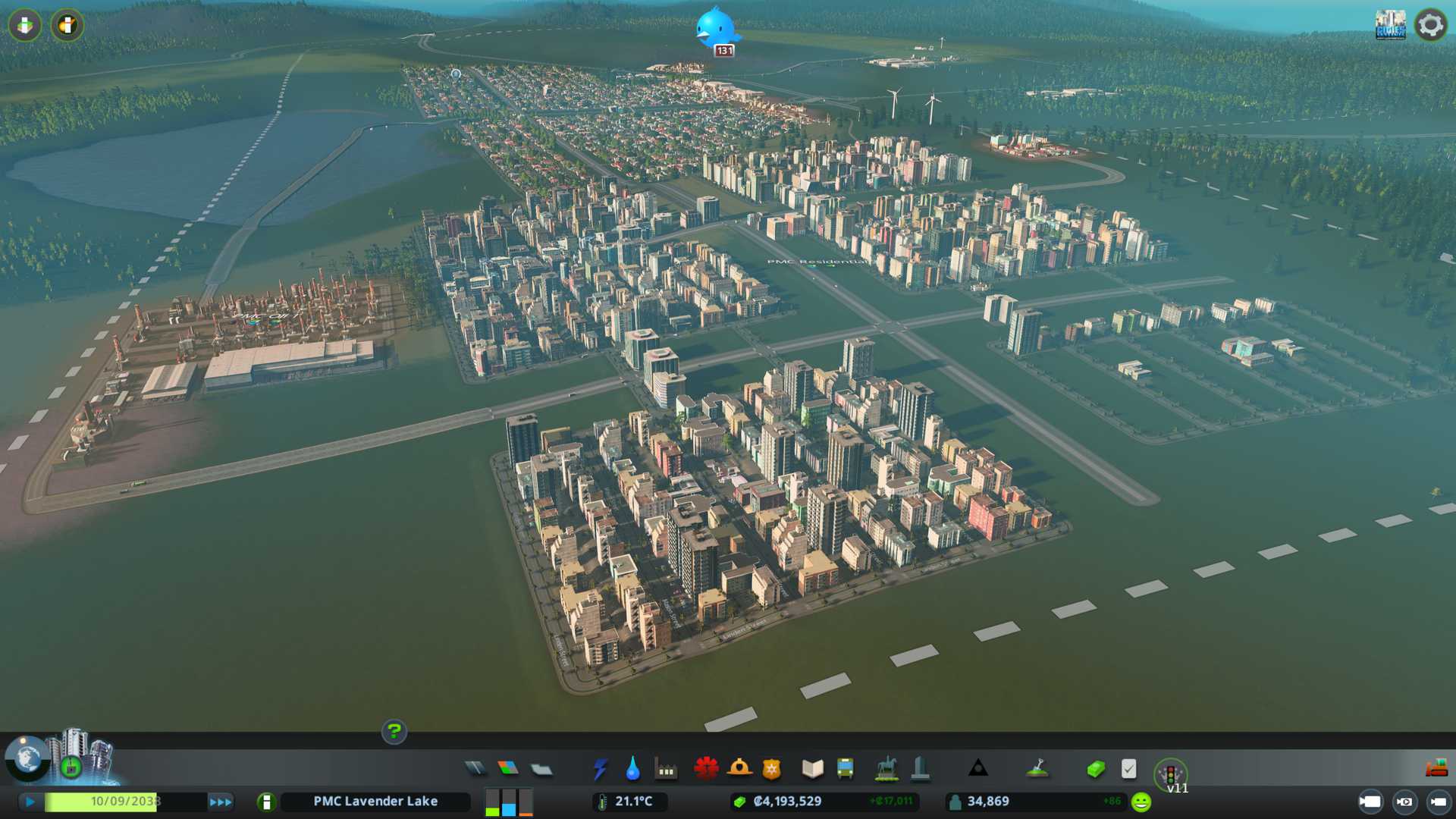The width and height of the screenshot is (1456, 819).
Task: Toggle simulation play/pause button
Action: tap(30, 802)
